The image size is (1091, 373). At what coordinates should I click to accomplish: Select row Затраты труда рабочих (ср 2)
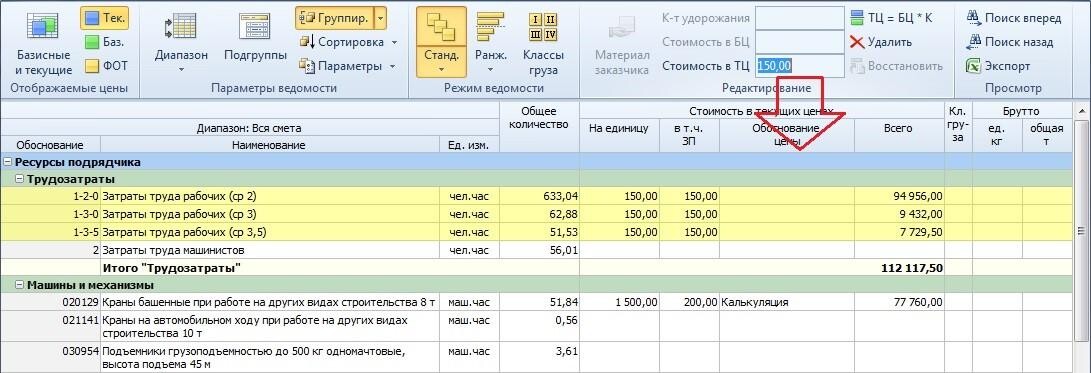(x=536, y=196)
